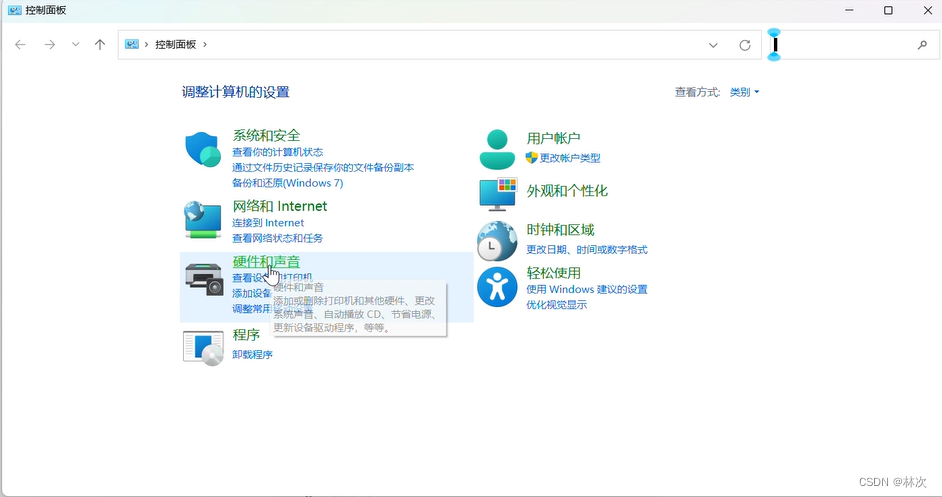The width and height of the screenshot is (942, 497).
Task: Open the 硬件和声音 category link
Action: (x=266, y=261)
